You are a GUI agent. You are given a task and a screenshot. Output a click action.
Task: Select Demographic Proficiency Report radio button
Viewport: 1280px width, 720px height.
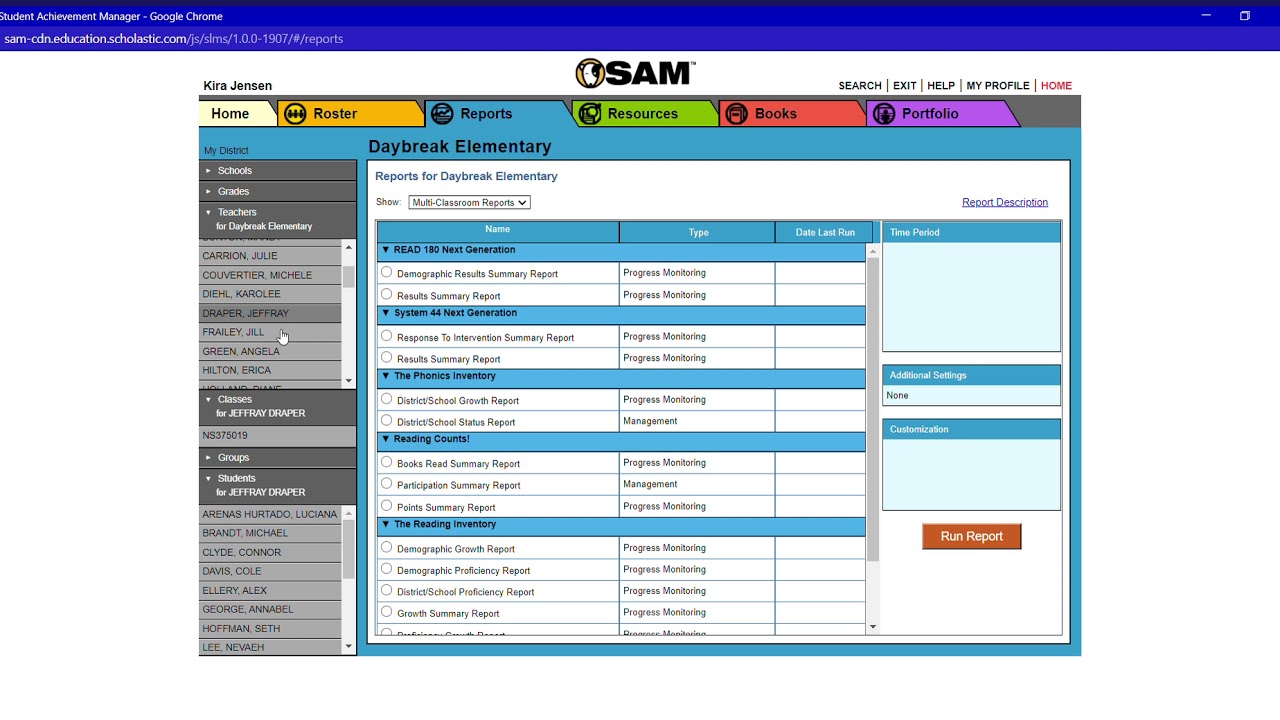[387, 569]
